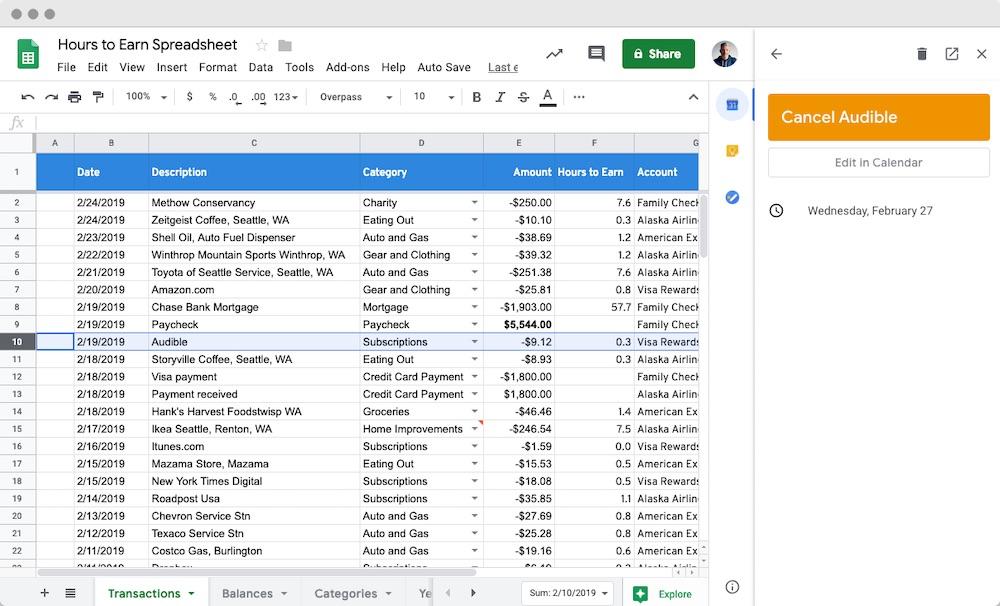Open event in new window icon

coord(952,54)
